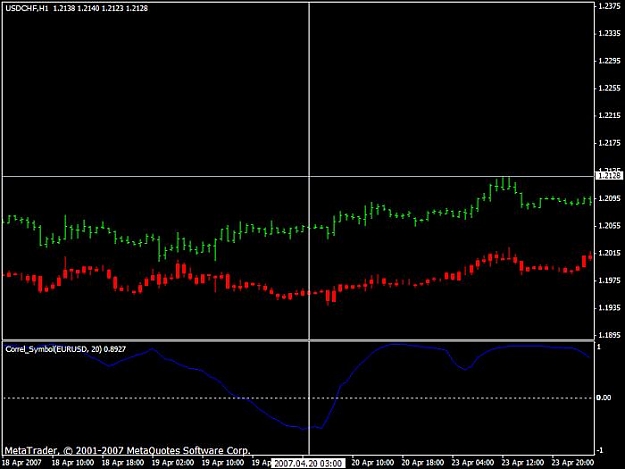Image resolution: width=625 pixels, height=469 pixels.
Task: Click price level 1.2375 on scale
Action: pos(610,6)
